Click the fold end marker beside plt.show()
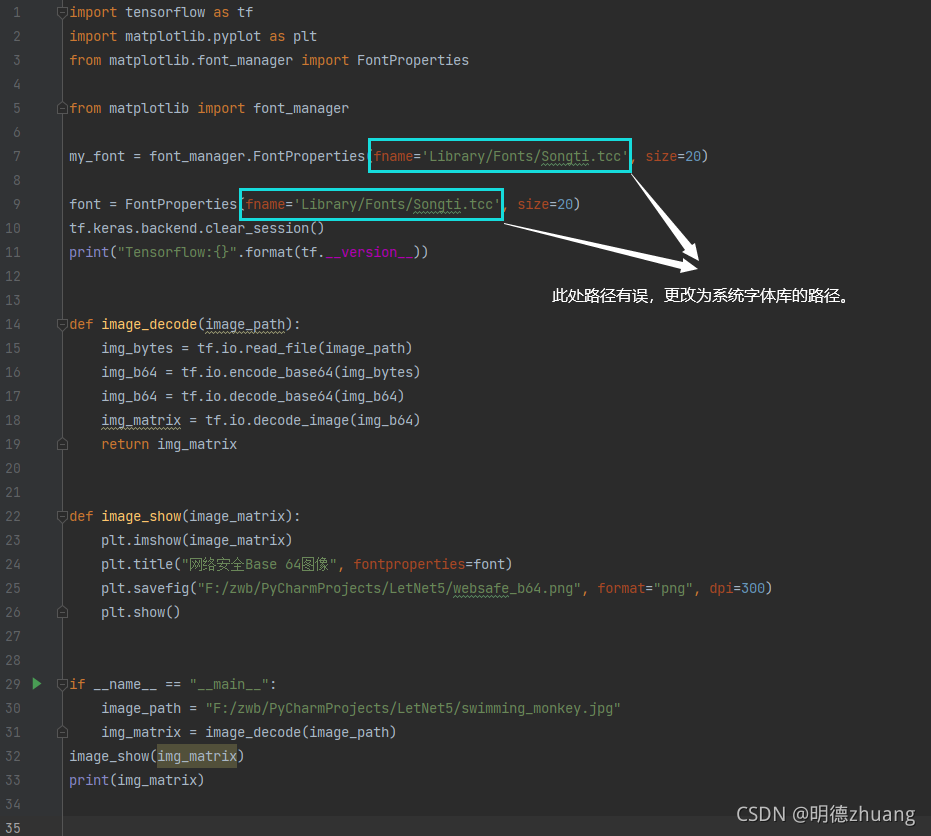 click(62, 612)
